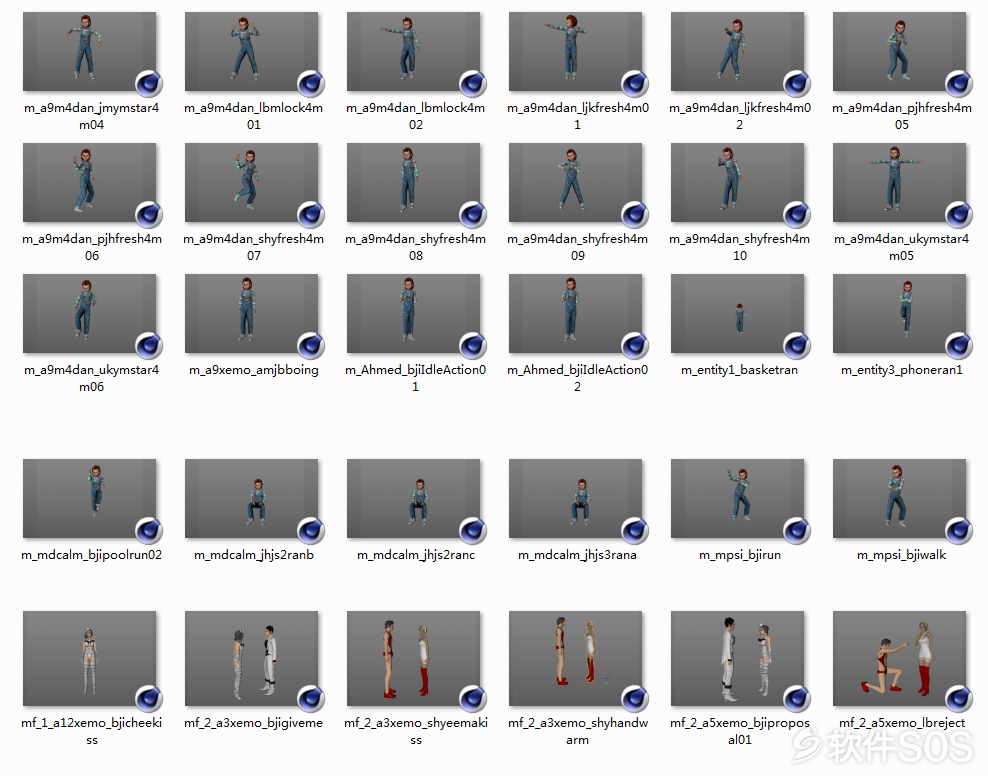Select the mf_2_a3xemo_shyeemakiss file thumbnail
Image resolution: width=988 pixels, height=776 pixels.
coord(413,658)
